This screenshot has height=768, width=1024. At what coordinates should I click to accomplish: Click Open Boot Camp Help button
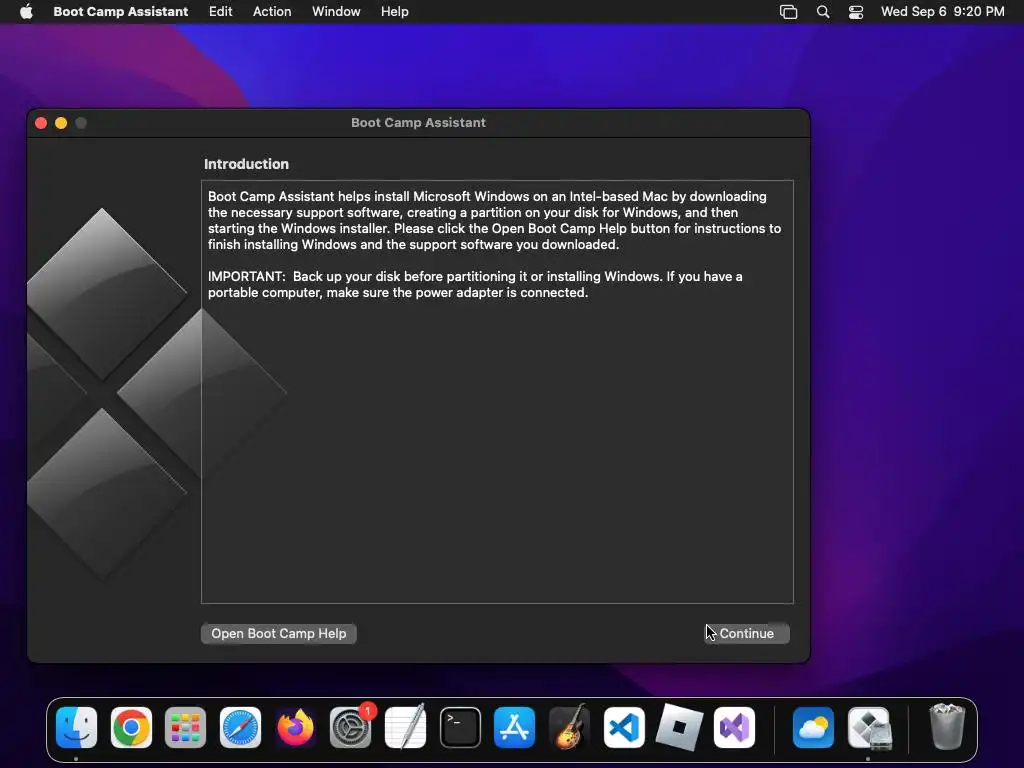pos(279,633)
